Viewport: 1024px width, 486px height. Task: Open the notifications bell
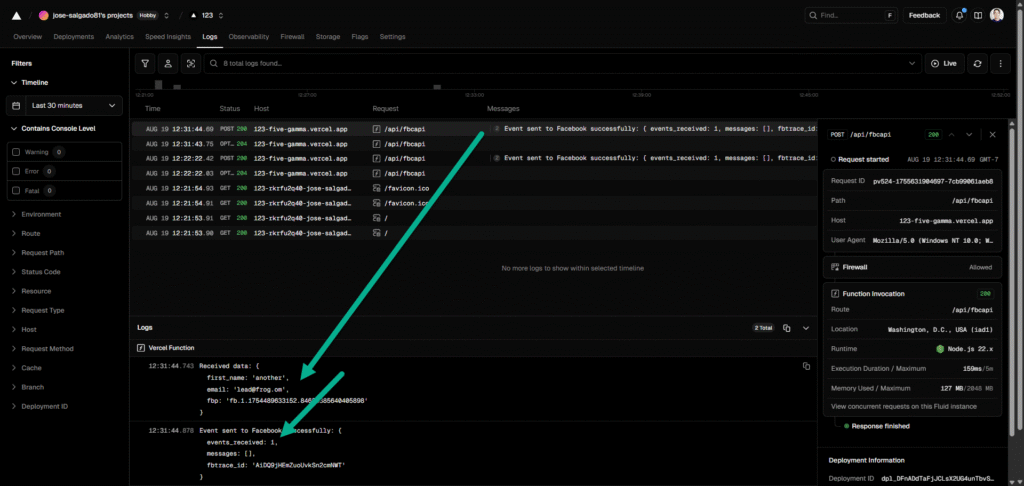click(960, 15)
